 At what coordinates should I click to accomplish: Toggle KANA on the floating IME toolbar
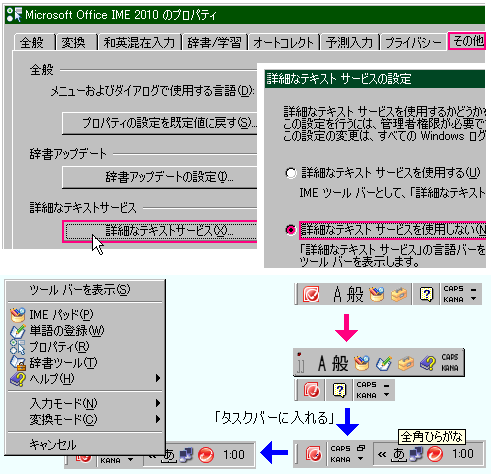coord(450,368)
